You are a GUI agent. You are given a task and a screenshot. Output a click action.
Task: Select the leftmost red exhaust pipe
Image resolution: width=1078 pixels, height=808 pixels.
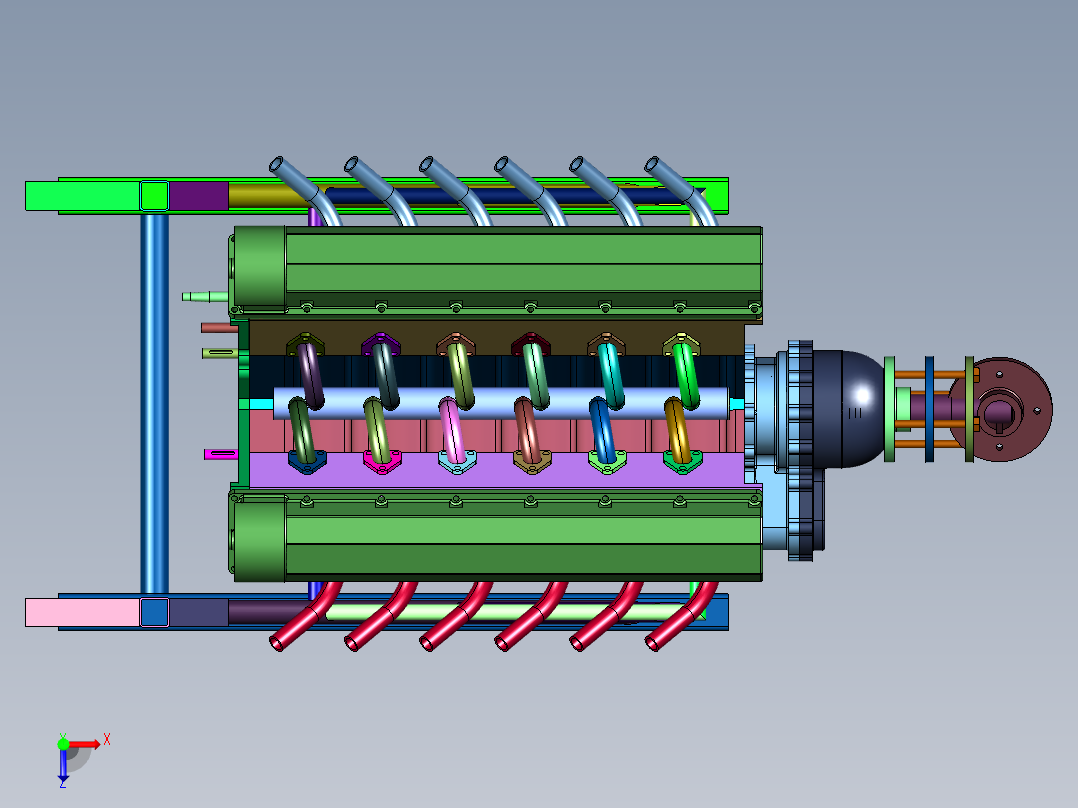tap(305, 618)
